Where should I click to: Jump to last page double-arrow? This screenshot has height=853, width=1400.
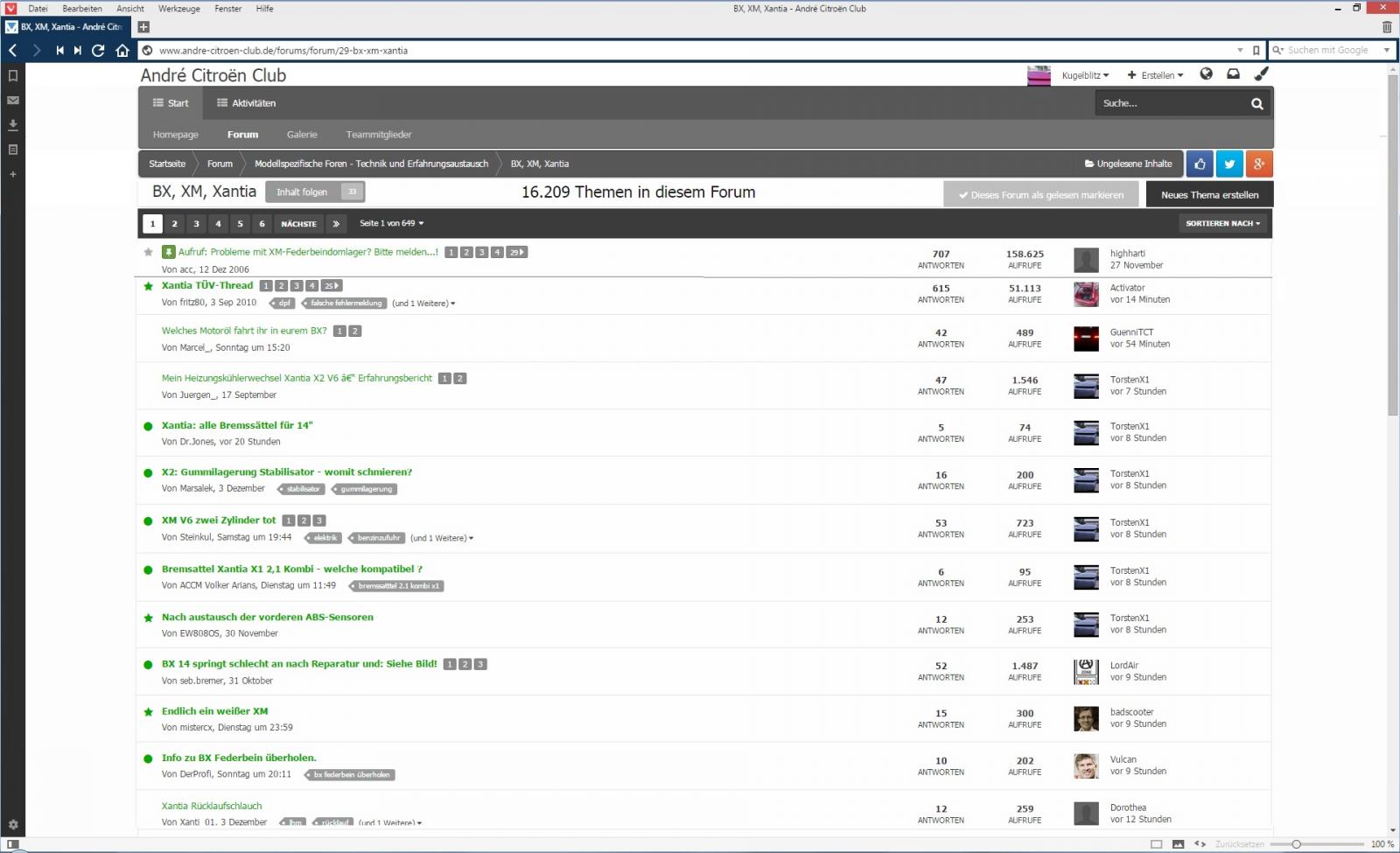tap(336, 224)
